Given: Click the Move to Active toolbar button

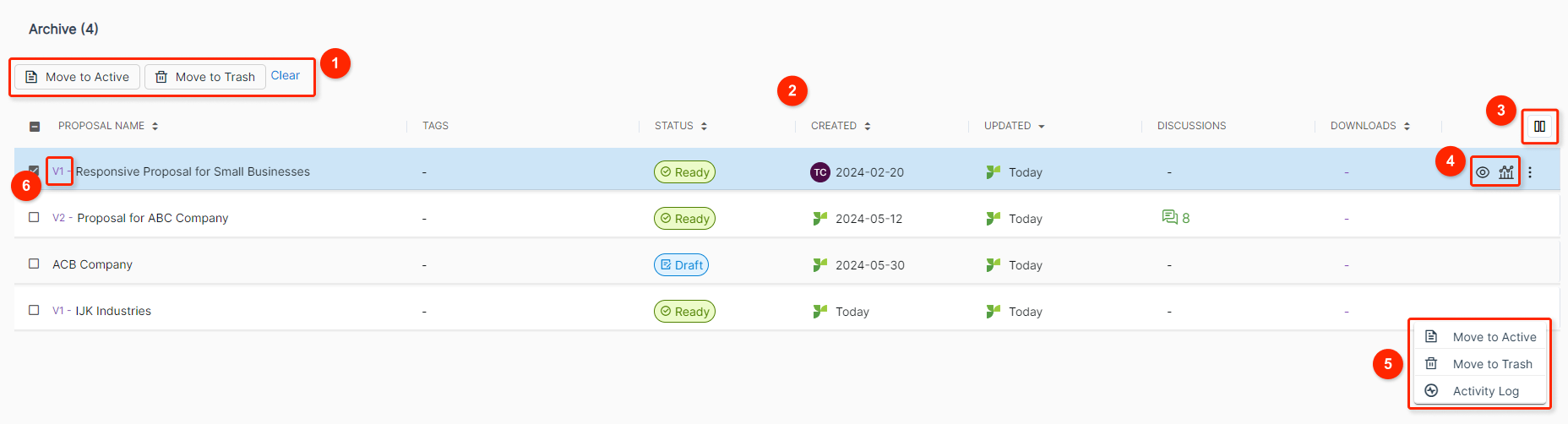Looking at the screenshot, I should point(77,77).
